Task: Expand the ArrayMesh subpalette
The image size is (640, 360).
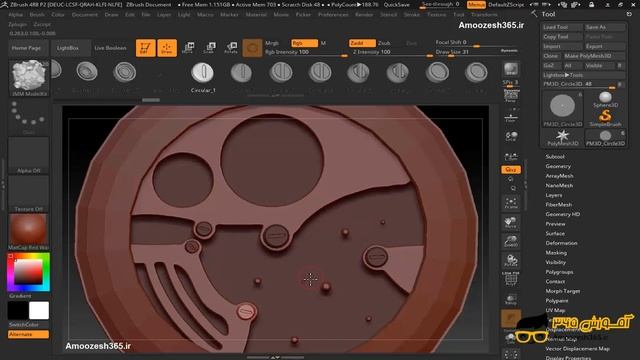Action: pos(559,176)
